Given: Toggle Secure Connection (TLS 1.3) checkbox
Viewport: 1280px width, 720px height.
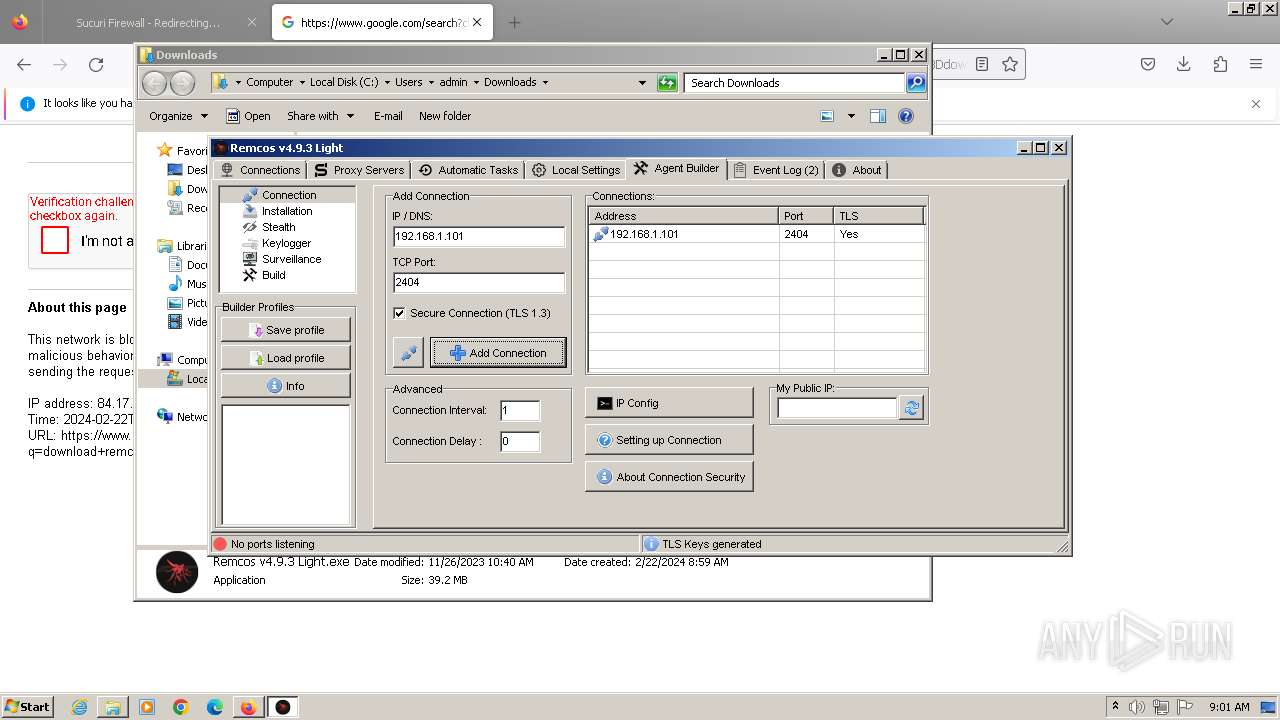Looking at the screenshot, I should [x=399, y=313].
